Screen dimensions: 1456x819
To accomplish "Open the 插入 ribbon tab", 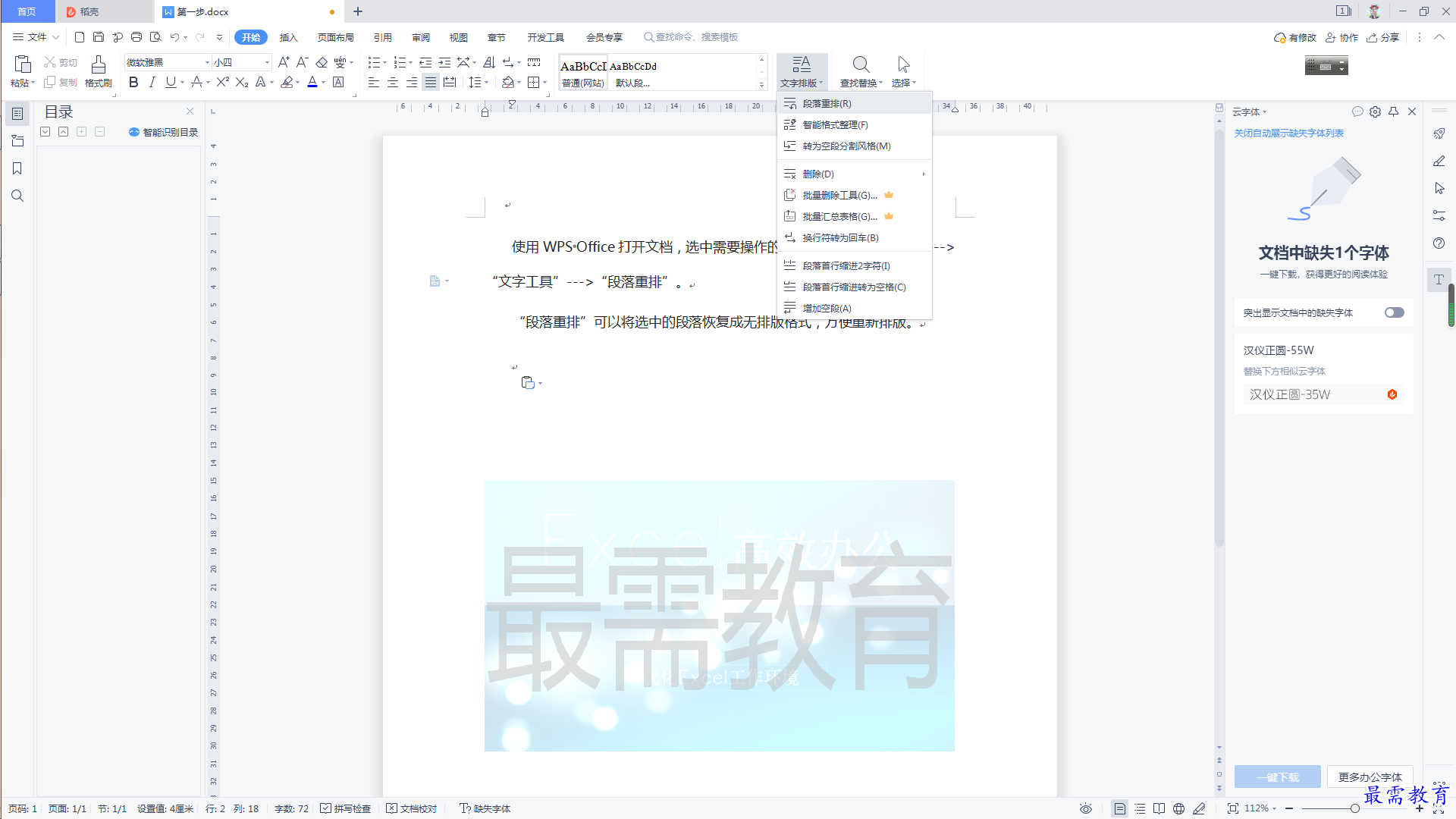I will pos(288,37).
